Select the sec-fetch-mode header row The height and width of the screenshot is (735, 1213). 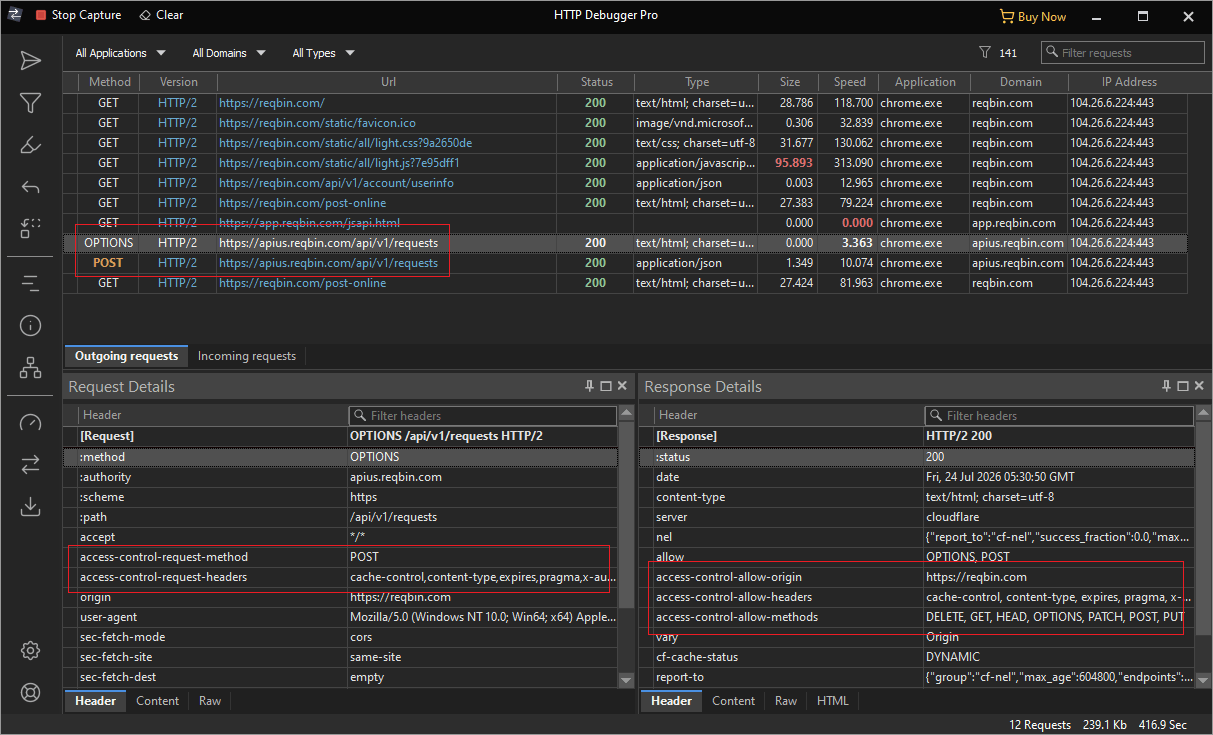[x=341, y=637]
